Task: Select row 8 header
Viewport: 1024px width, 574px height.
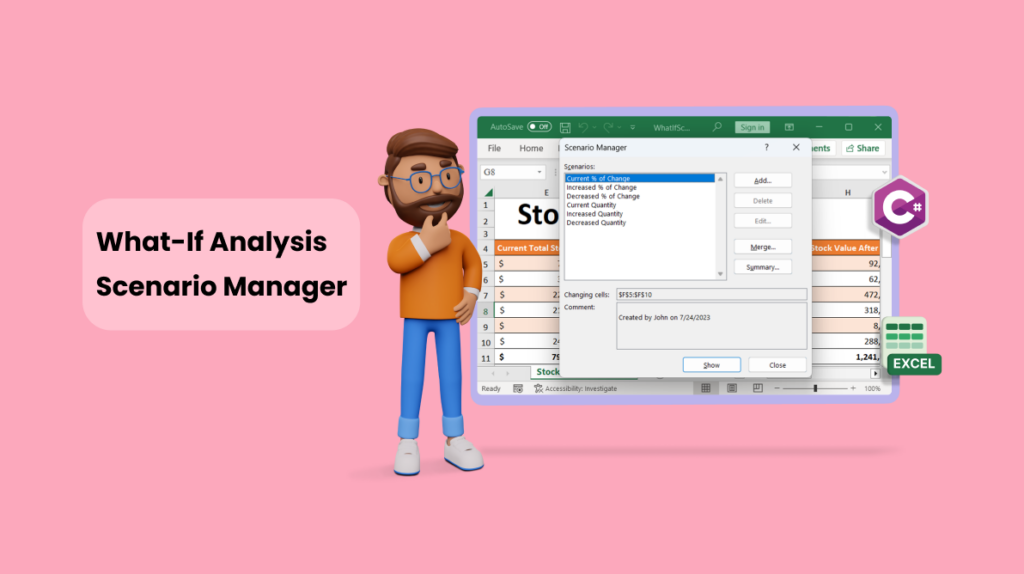Action: (486, 311)
